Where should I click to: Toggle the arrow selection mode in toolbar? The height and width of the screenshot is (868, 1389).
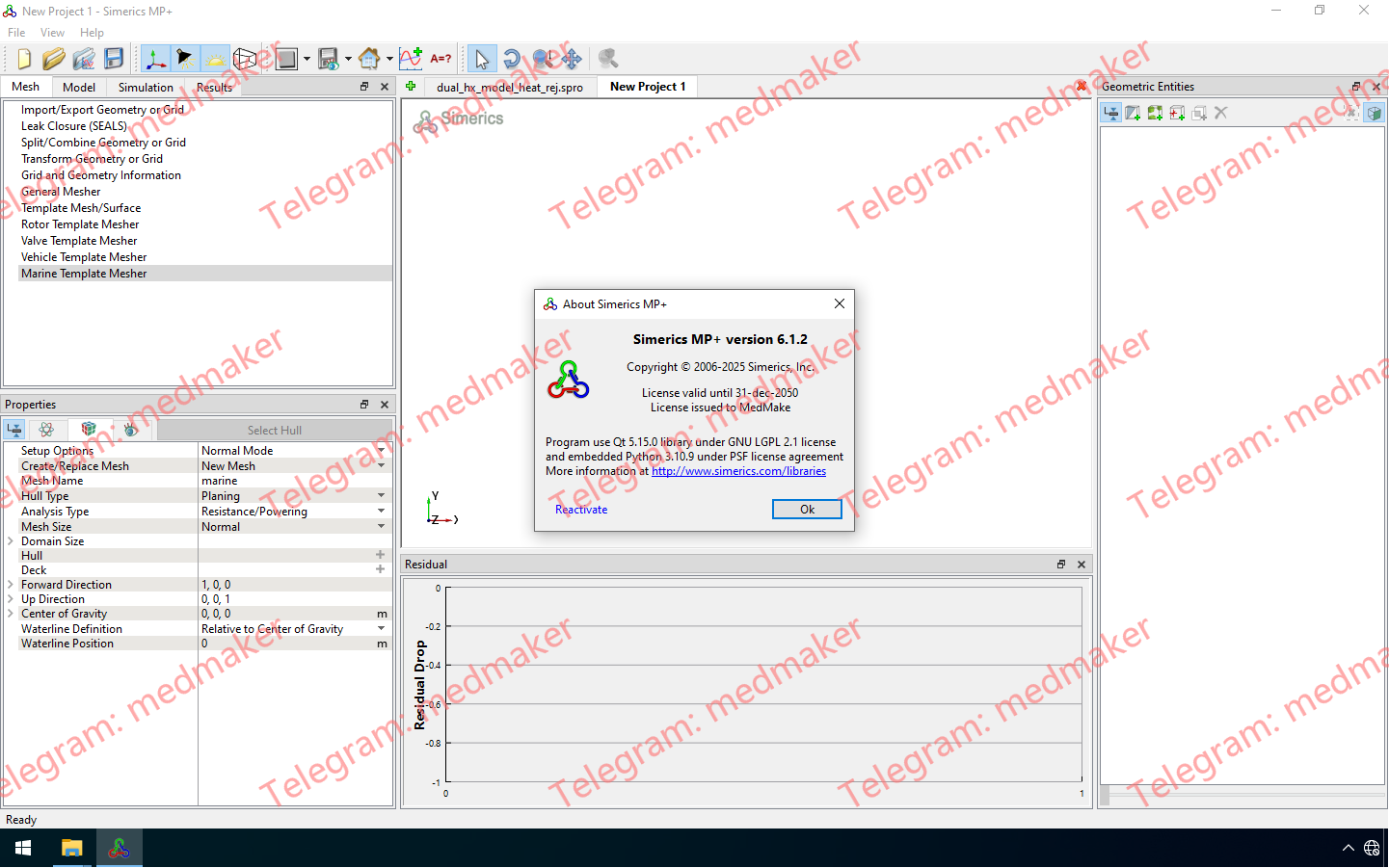coord(481,59)
